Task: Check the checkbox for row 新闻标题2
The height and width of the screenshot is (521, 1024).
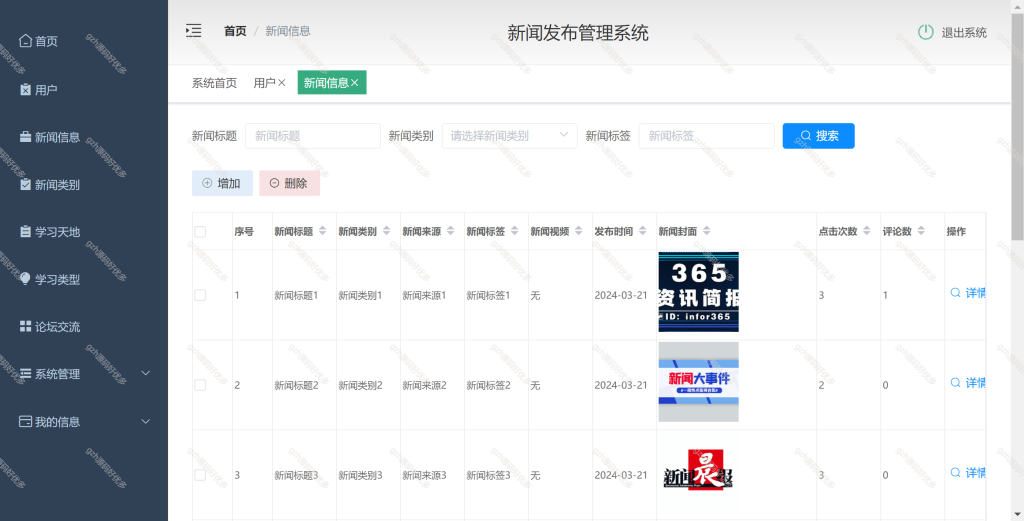Action: tap(200, 385)
